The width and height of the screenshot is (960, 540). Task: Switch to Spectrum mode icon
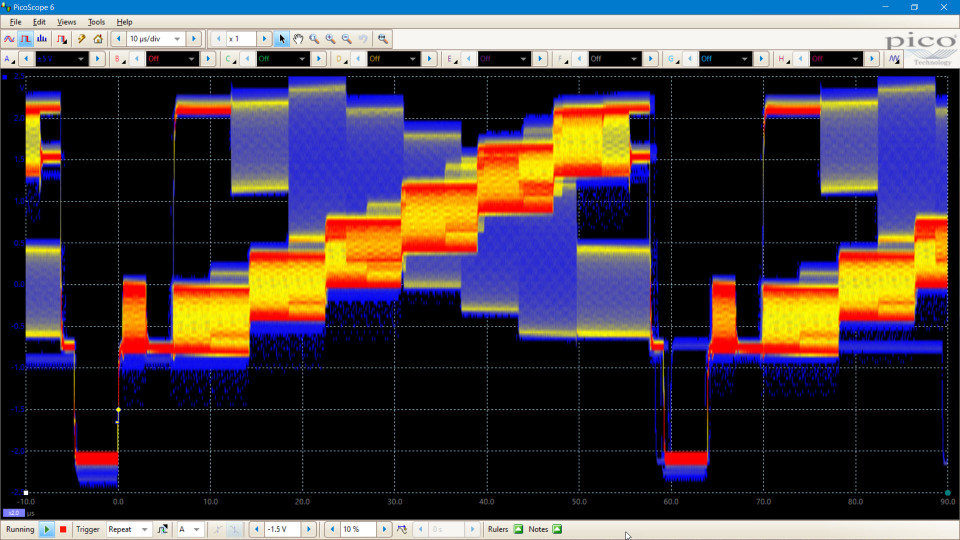pos(42,39)
